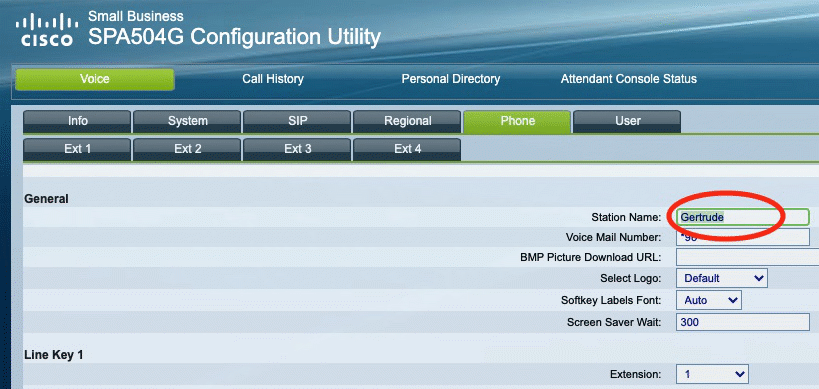Viewport: 819px width, 389px height.
Task: Open the Regional sub-tab
Action: click(x=407, y=121)
